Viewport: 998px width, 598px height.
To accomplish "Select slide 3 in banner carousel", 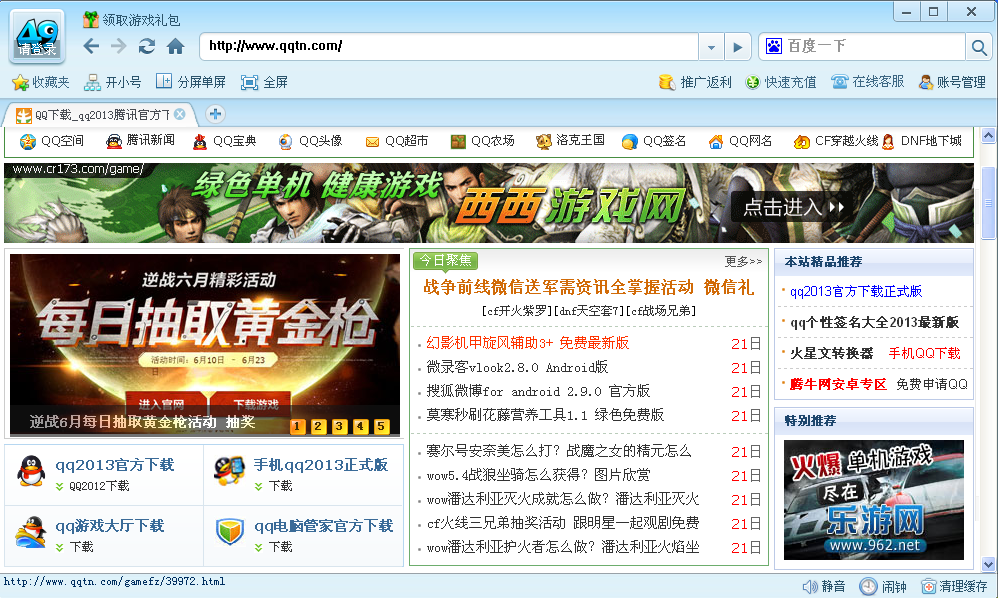I will coord(339,427).
